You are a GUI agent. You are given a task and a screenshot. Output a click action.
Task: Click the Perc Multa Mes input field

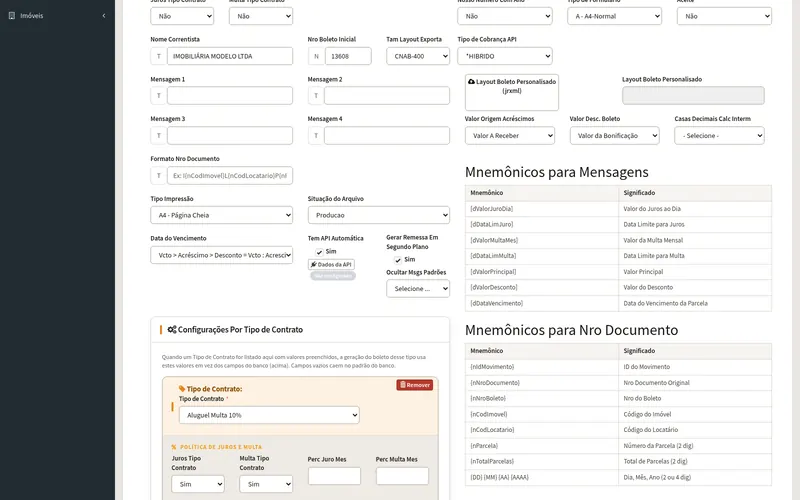point(402,476)
